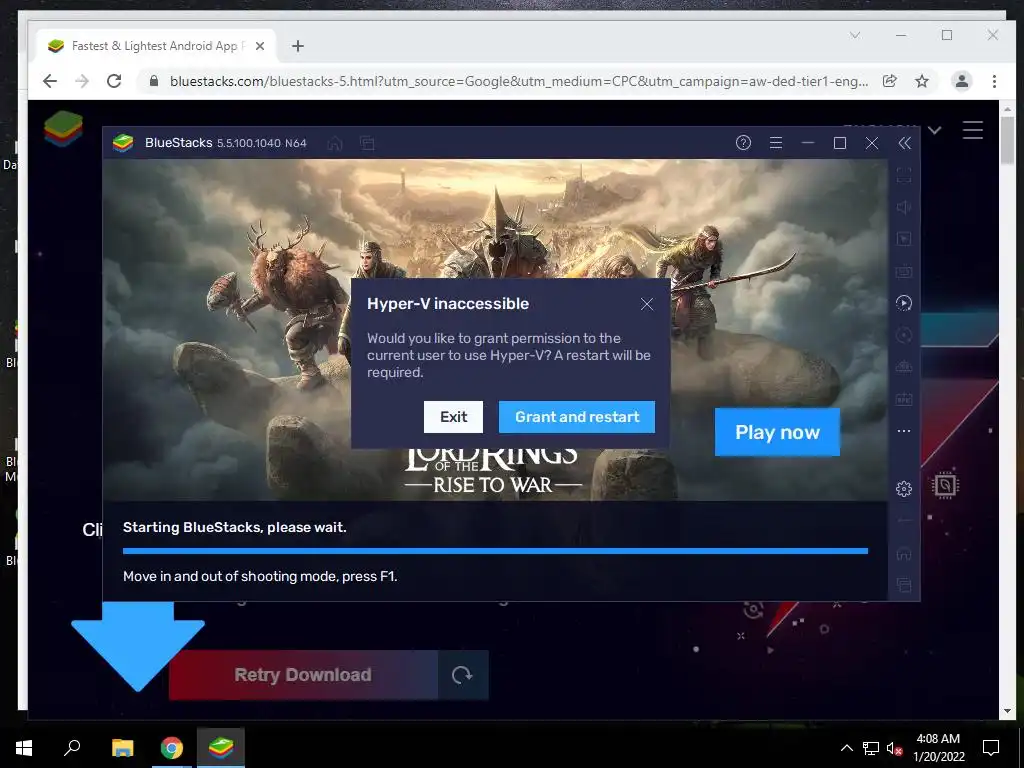Click the muted volume tray icon
The height and width of the screenshot is (768, 1024).
tap(895, 748)
